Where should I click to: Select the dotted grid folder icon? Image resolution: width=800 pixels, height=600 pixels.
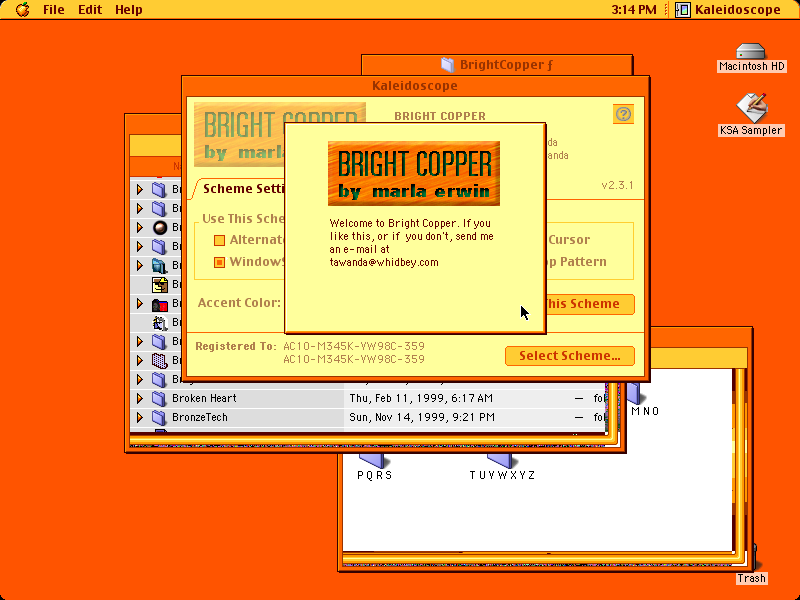[160, 361]
